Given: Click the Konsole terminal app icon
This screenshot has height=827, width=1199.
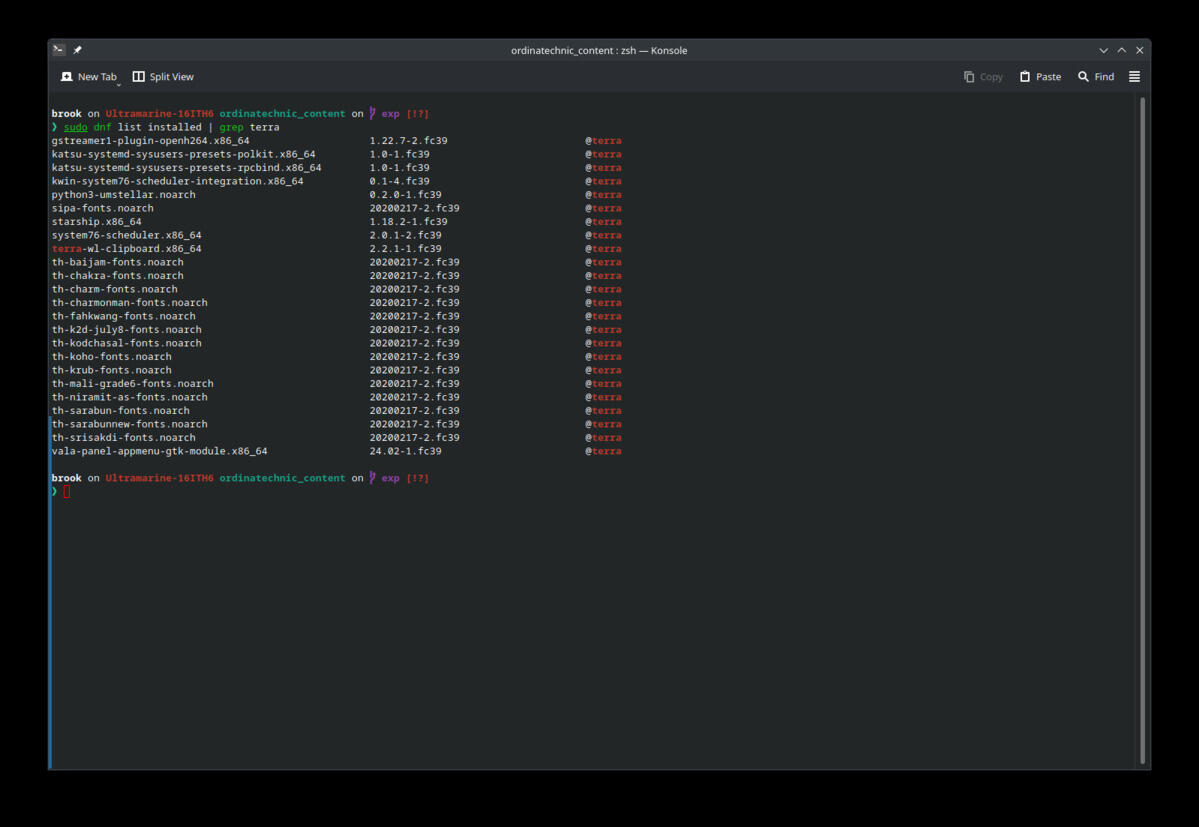Looking at the screenshot, I should coord(59,50).
